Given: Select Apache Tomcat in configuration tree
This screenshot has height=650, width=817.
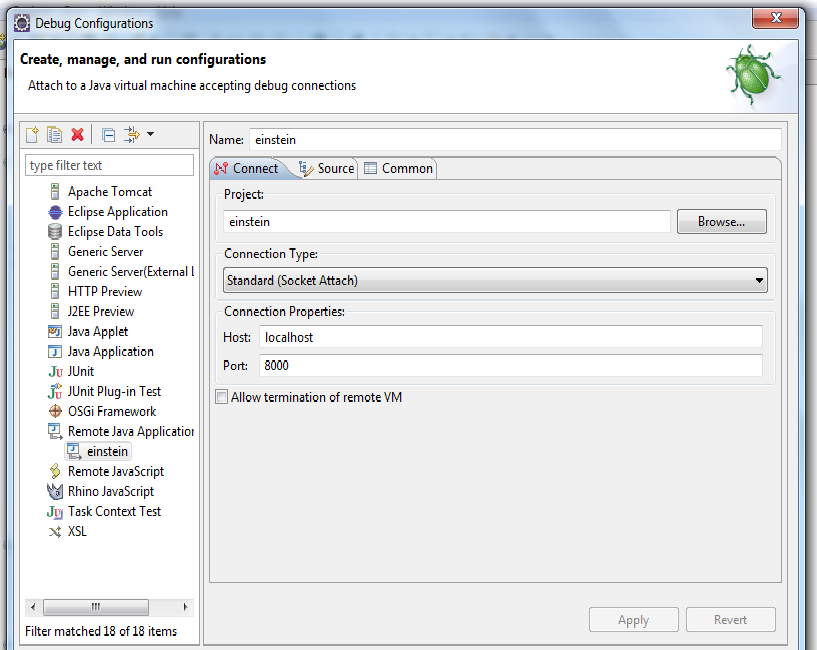Looking at the screenshot, I should [110, 192].
